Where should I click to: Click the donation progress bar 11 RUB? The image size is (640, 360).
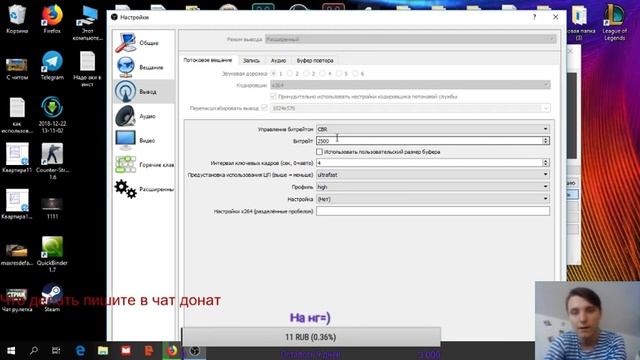311,337
